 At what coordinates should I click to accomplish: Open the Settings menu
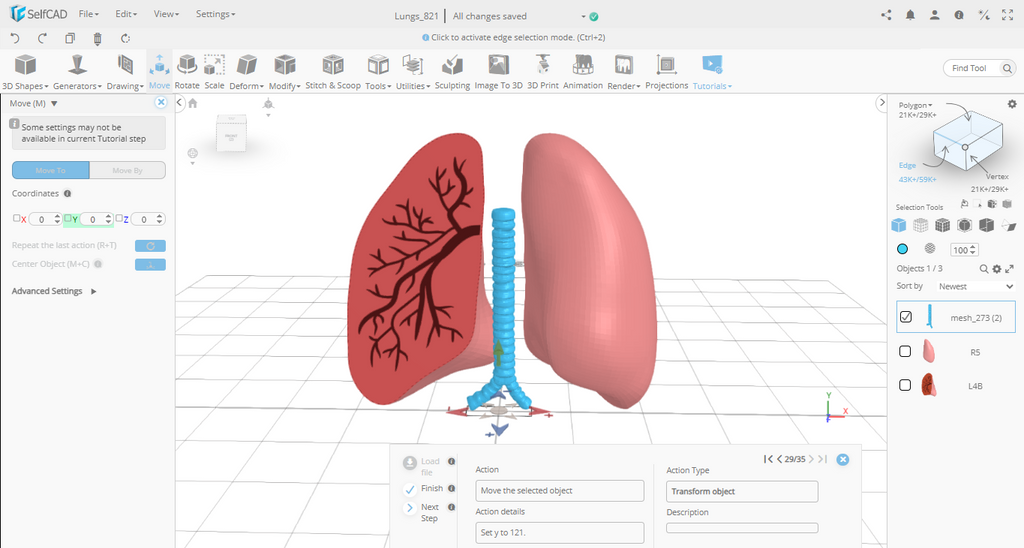tap(215, 15)
